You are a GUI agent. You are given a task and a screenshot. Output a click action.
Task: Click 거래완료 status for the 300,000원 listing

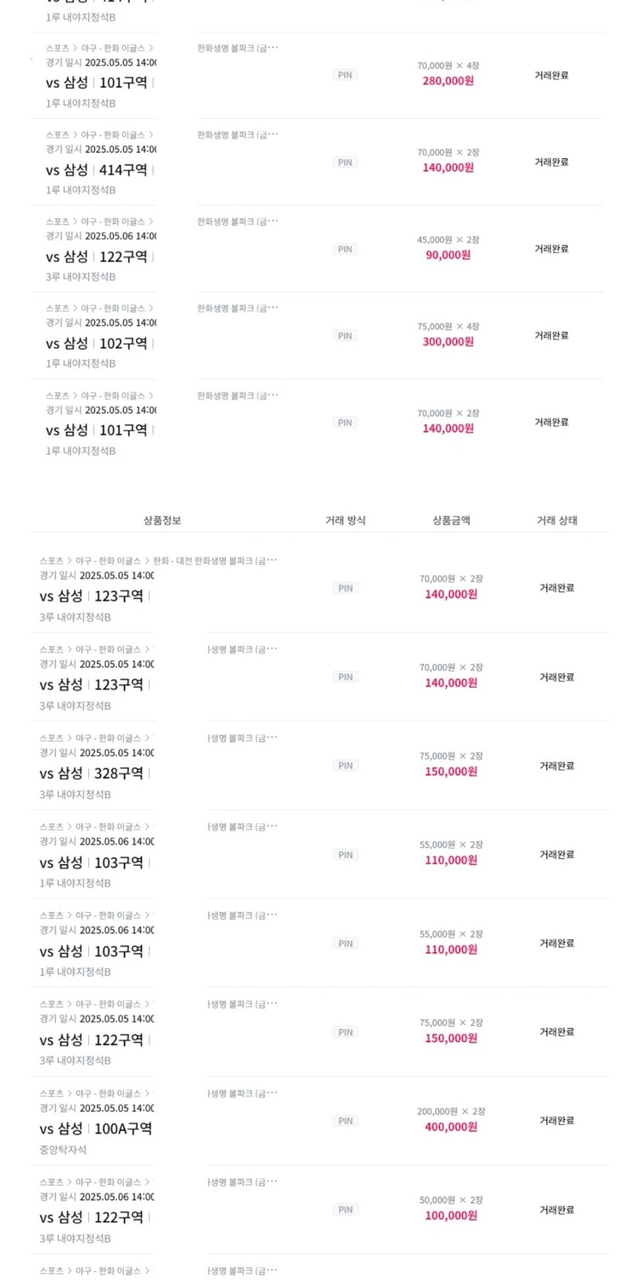pos(551,336)
